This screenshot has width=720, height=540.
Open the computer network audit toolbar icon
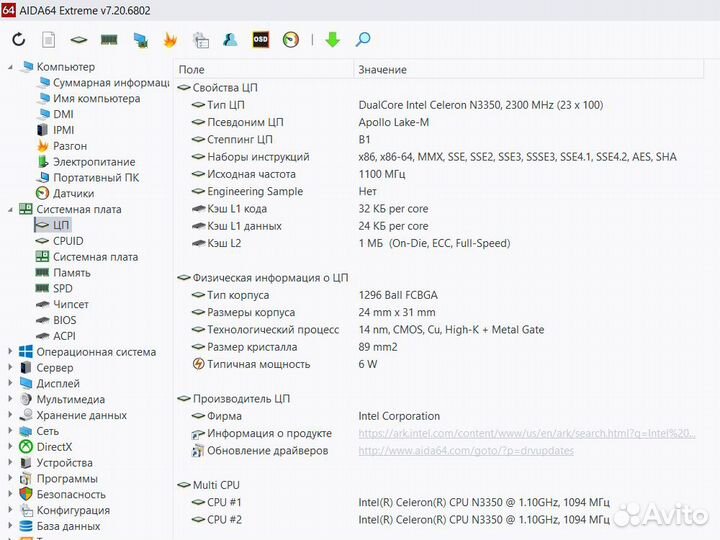(140, 40)
